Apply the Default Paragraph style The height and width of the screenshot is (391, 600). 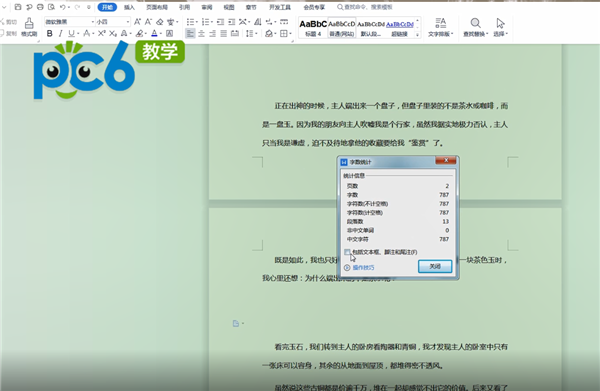(371, 28)
